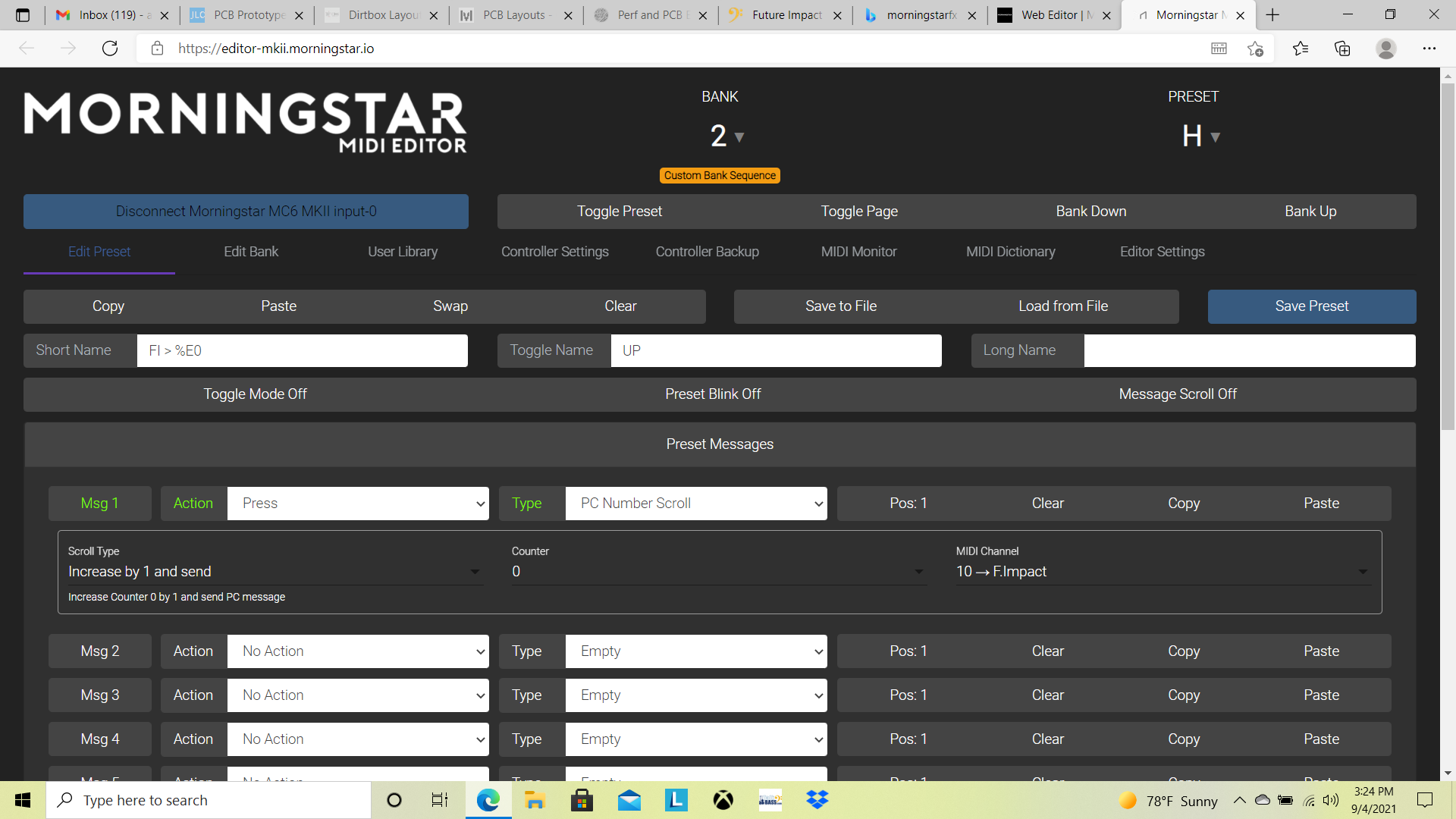This screenshot has width=1456, height=819.
Task: Click the browser forward arrow
Action: point(68,49)
